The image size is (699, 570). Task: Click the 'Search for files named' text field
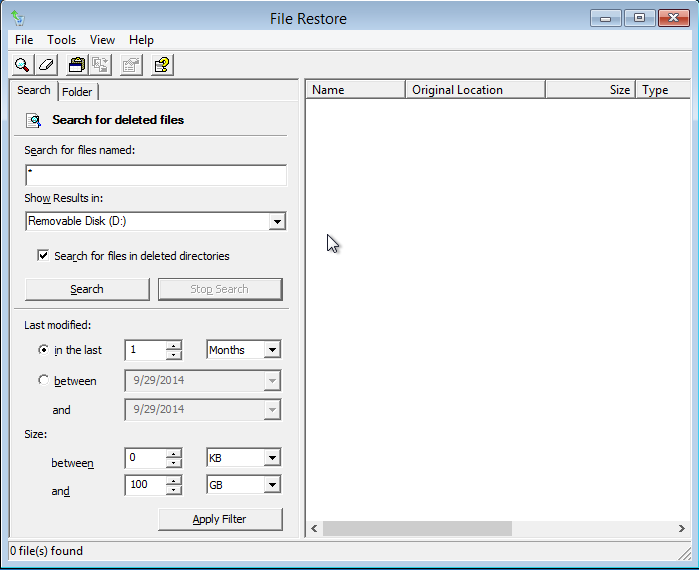pyautogui.click(x=155, y=175)
